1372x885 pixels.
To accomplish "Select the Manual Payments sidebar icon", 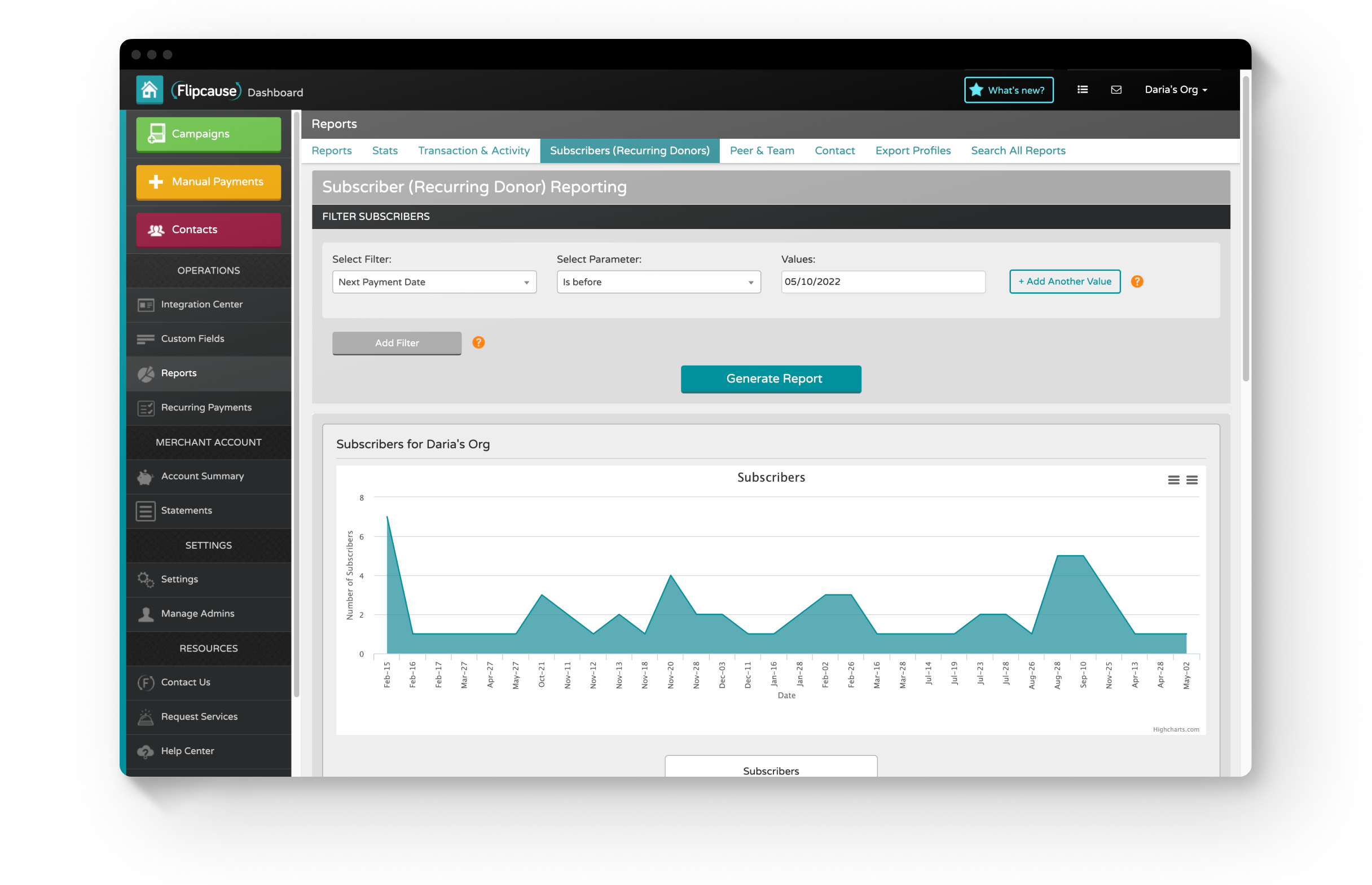I will 208,182.
